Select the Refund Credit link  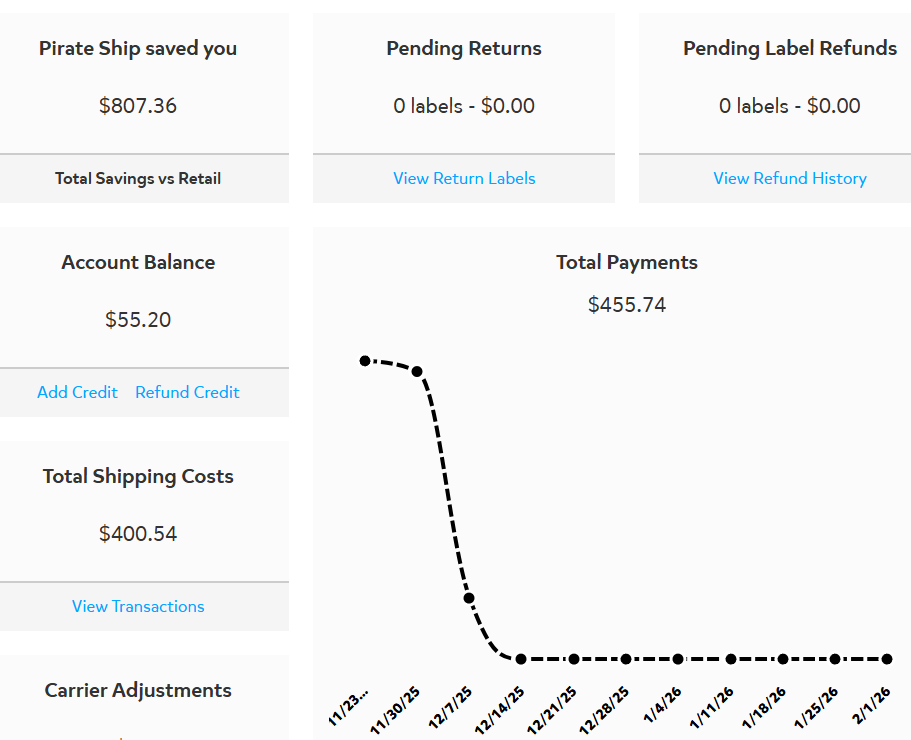point(187,393)
